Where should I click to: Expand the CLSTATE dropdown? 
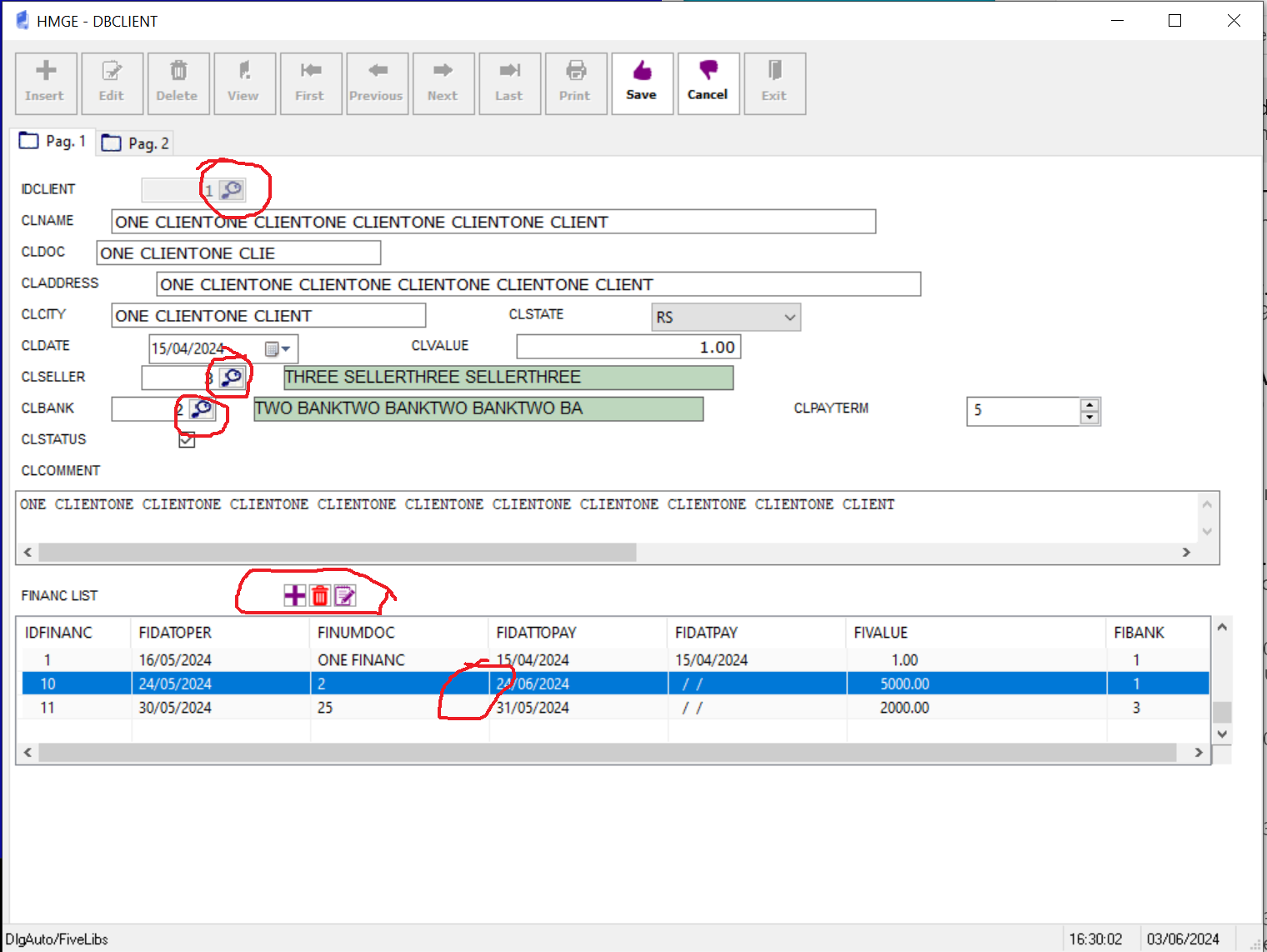pos(789,318)
